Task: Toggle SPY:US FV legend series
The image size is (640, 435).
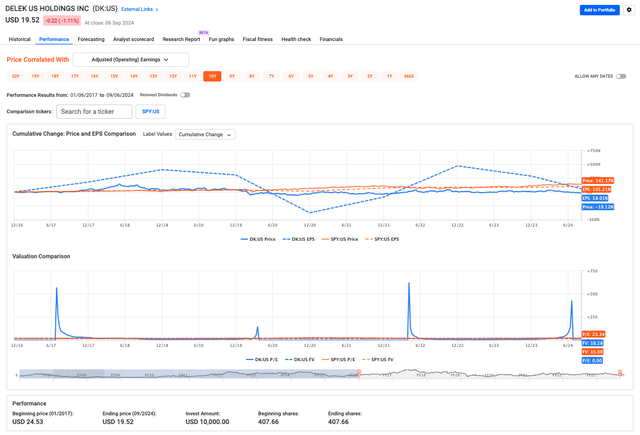Action: pos(379,358)
